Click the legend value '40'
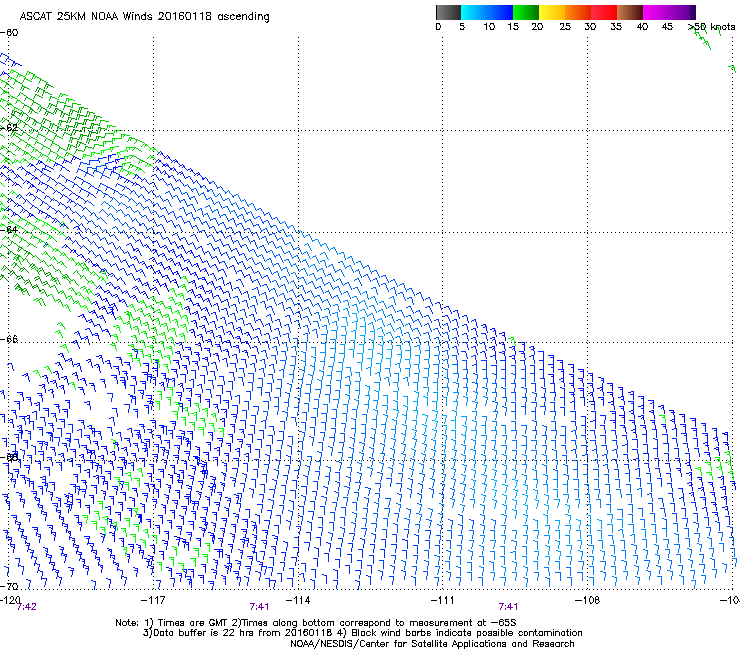Viewport: 740px width, 650px height. coord(642,27)
